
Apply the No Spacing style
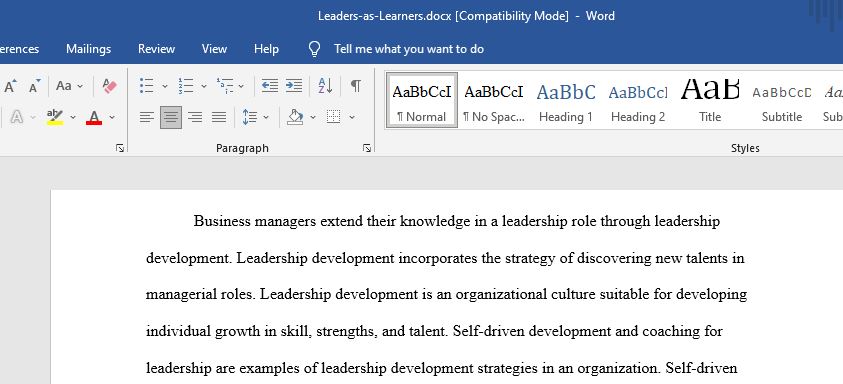[x=494, y=101]
